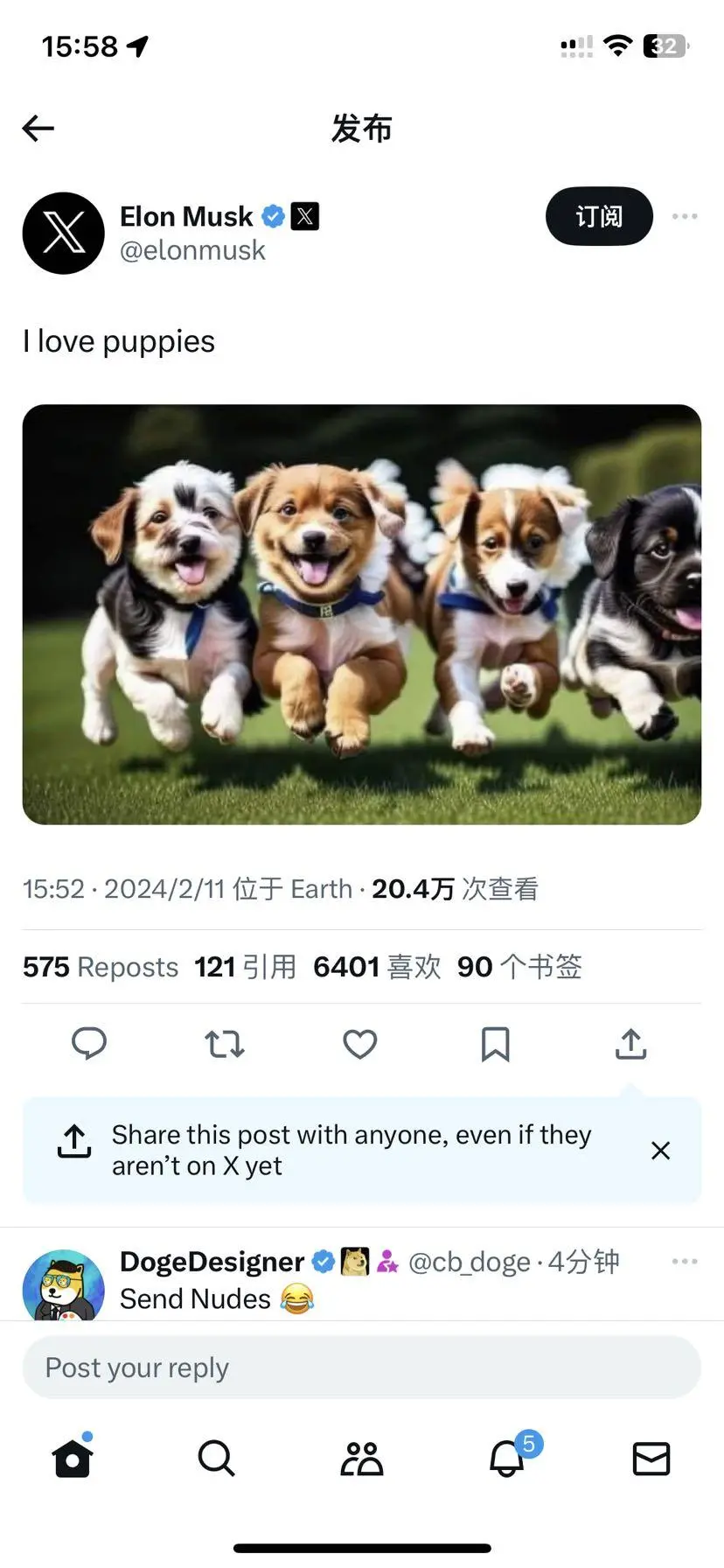Open the Messages envelope icon

tap(651, 1459)
